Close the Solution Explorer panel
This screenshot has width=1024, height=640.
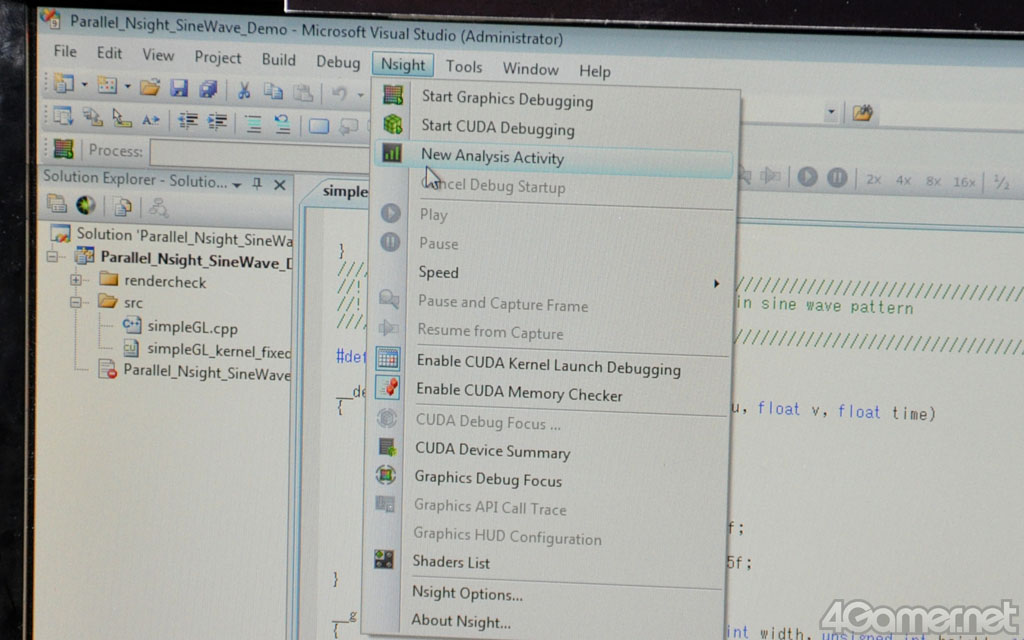pyautogui.click(x=280, y=185)
